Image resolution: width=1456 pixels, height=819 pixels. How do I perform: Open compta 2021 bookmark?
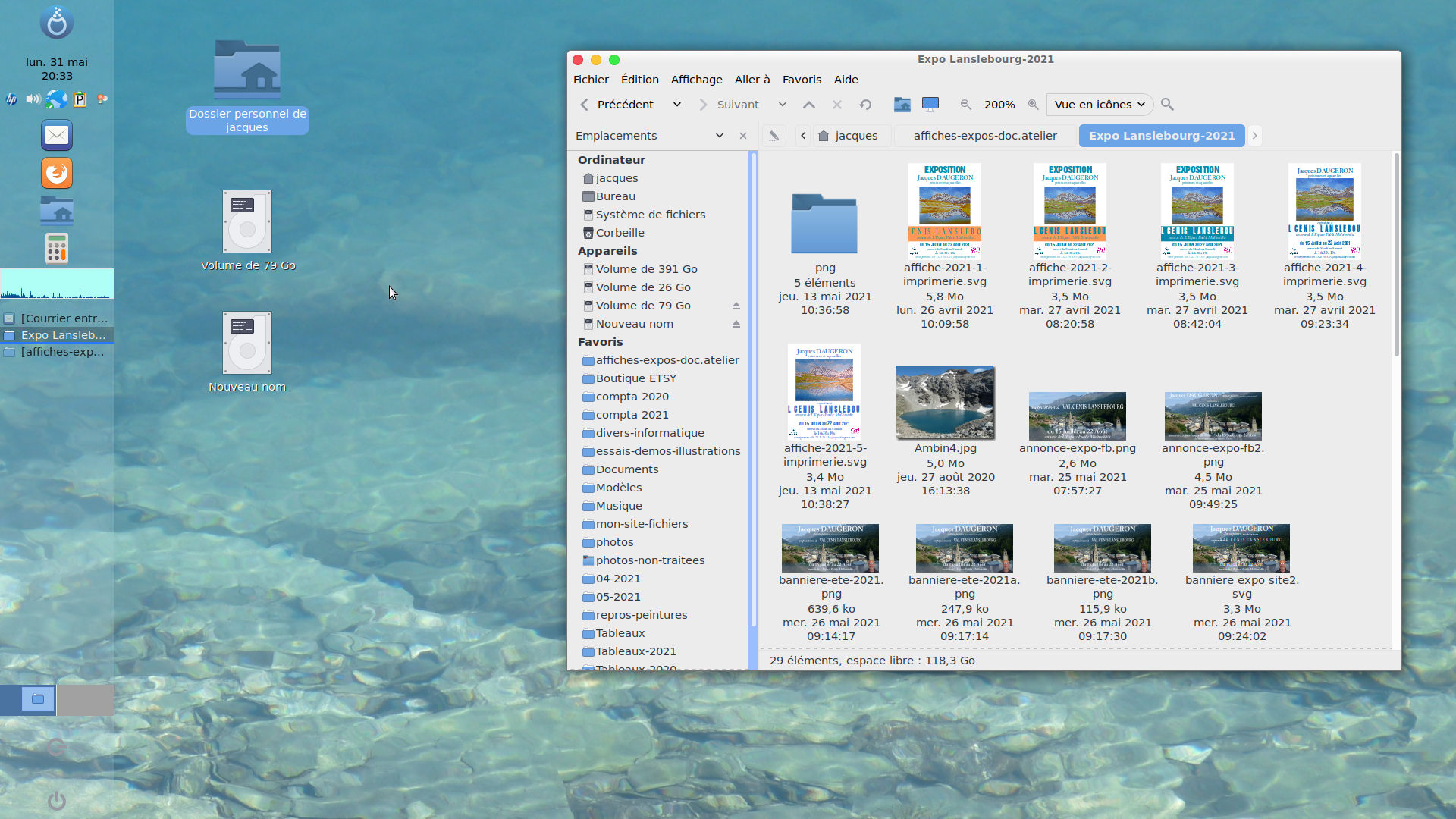[x=632, y=415]
